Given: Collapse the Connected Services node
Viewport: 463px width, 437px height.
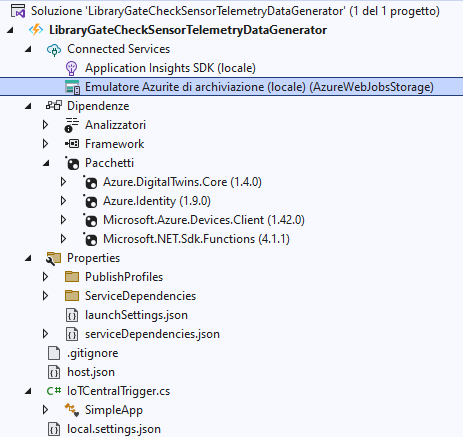Looking at the screenshot, I should click(x=28, y=49).
